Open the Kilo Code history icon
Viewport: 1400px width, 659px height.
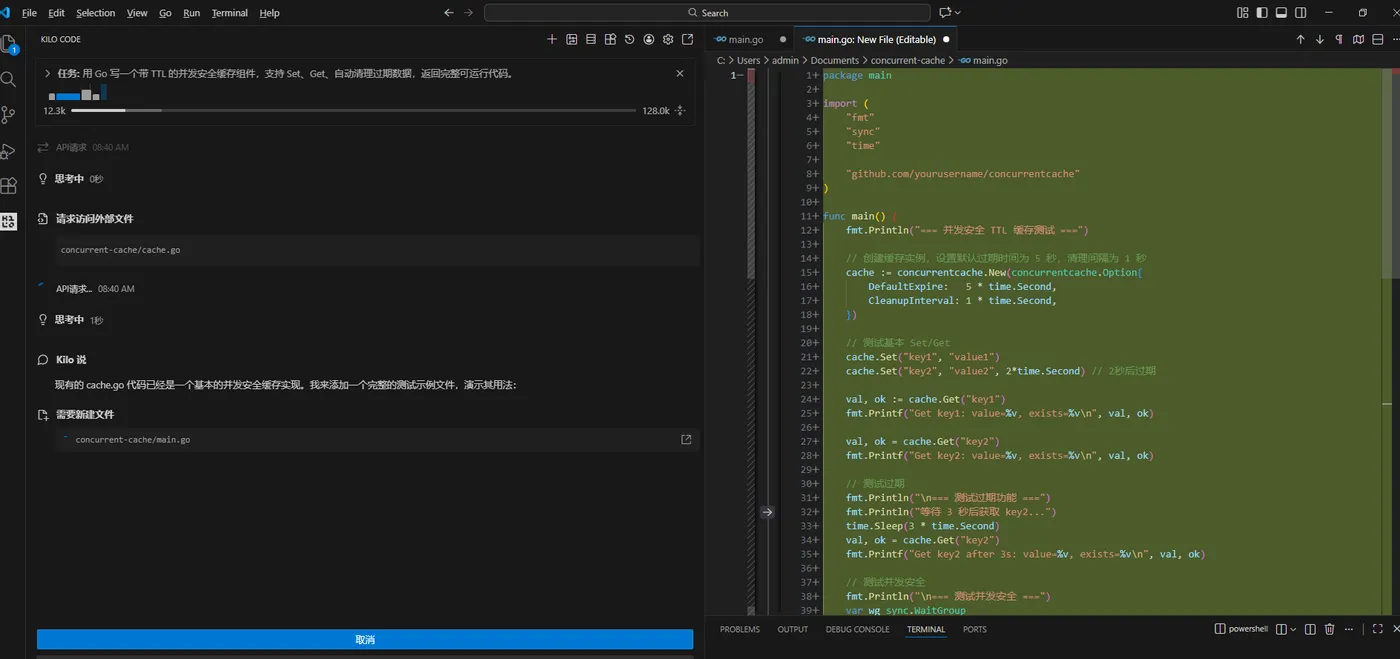click(629, 39)
